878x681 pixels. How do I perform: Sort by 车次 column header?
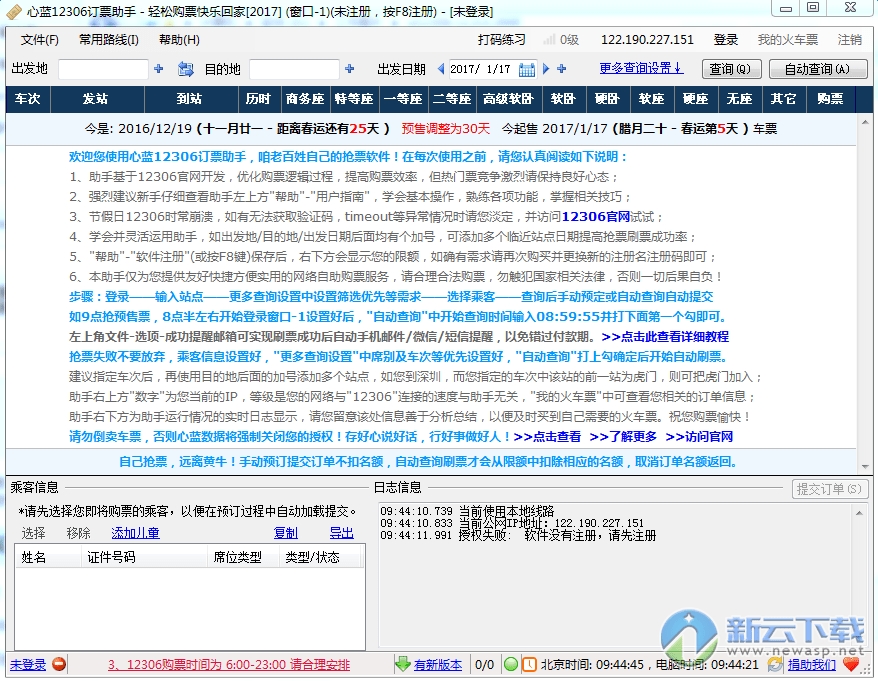[x=28, y=99]
